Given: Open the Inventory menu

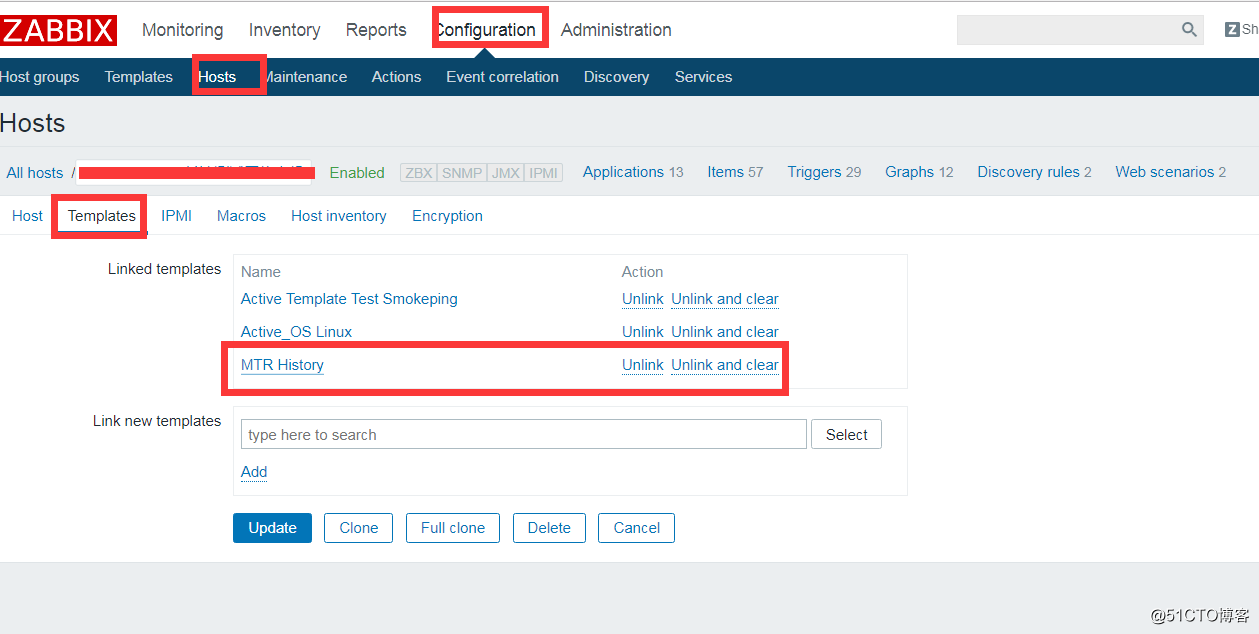Looking at the screenshot, I should [x=285, y=30].
